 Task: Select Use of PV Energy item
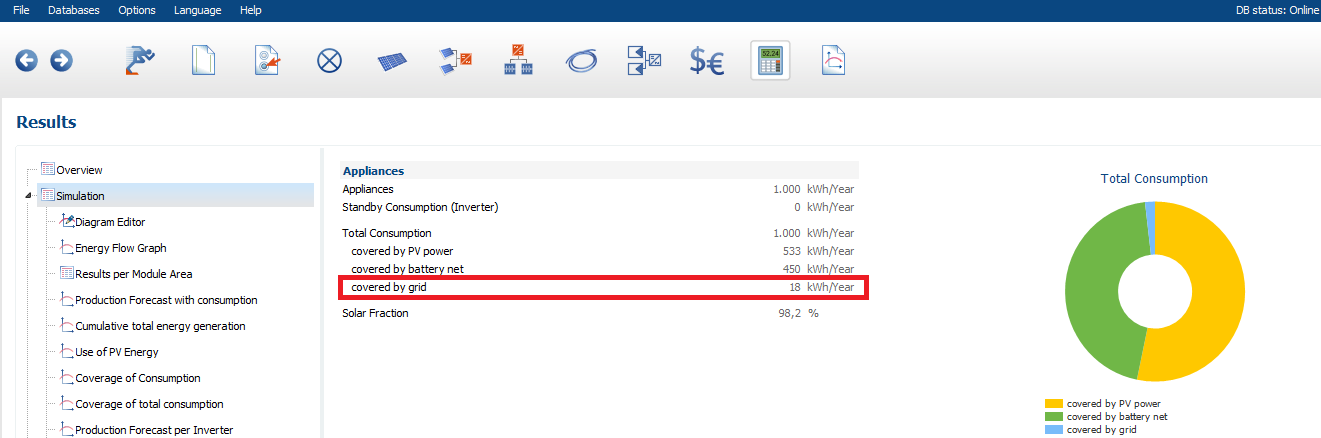[116, 352]
